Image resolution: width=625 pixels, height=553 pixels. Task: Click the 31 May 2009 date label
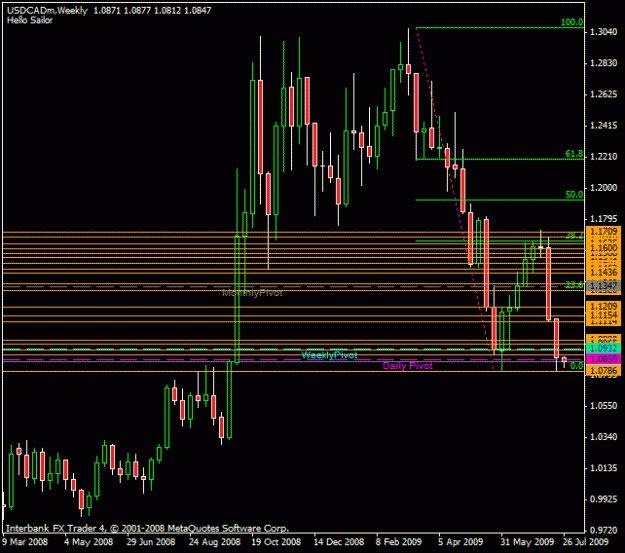point(527,542)
